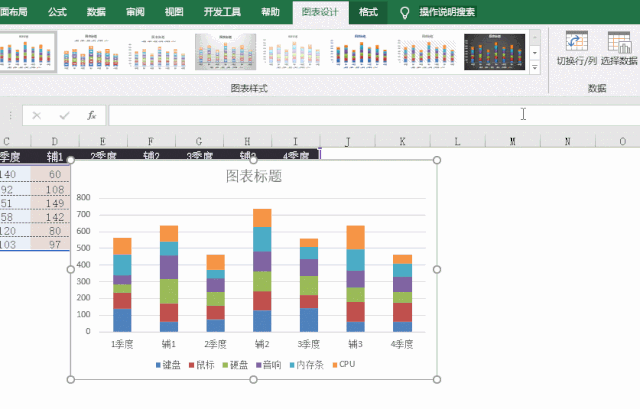Image resolution: width=640 pixels, height=409 pixels.
Task: Select column E header
Action: (103, 142)
